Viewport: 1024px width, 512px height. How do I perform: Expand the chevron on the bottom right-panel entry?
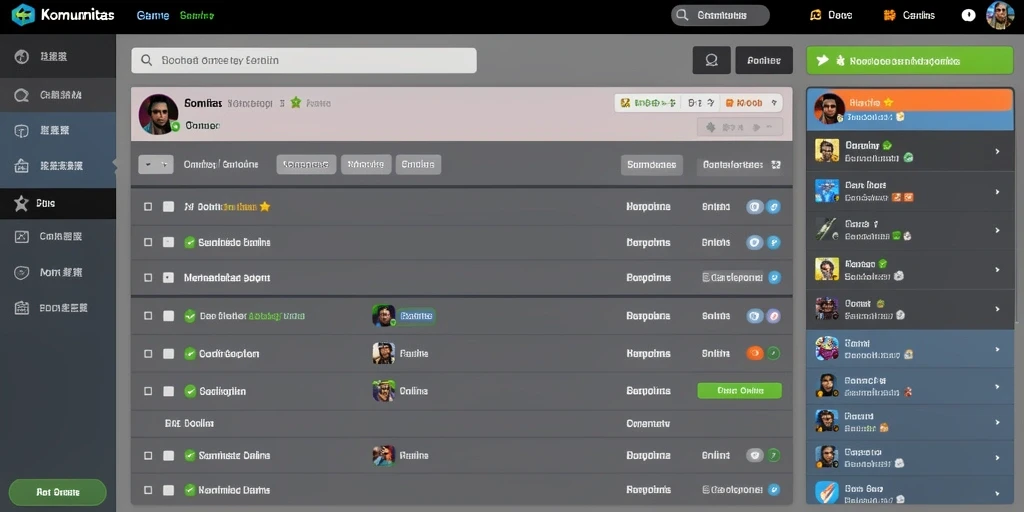coord(997,494)
